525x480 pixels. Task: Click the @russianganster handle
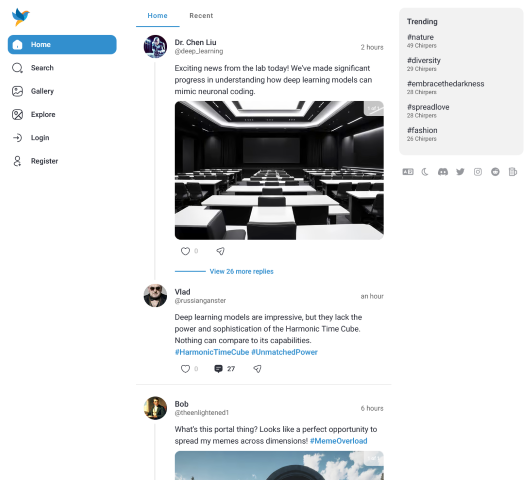(200, 301)
